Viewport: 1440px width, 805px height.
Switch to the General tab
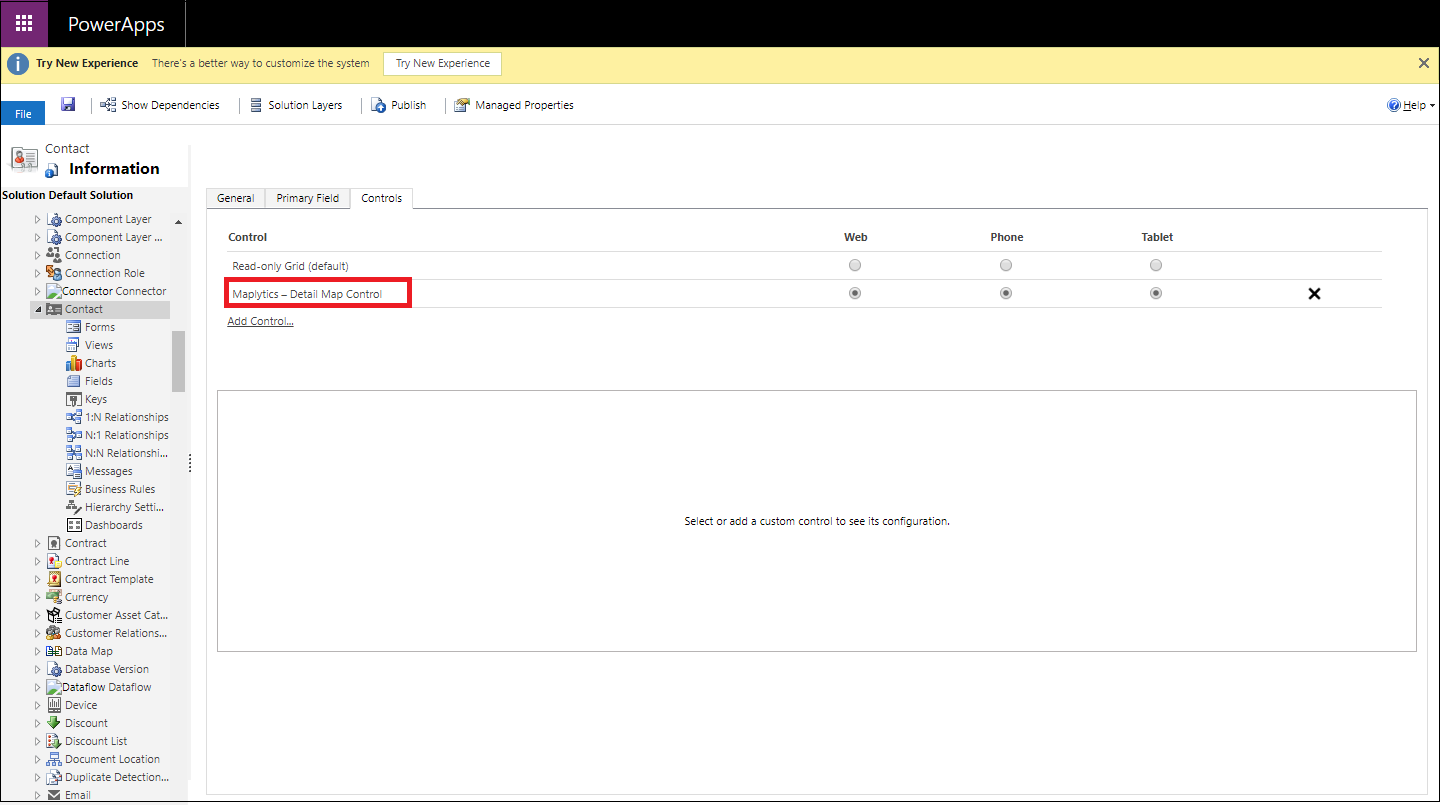pyautogui.click(x=236, y=198)
